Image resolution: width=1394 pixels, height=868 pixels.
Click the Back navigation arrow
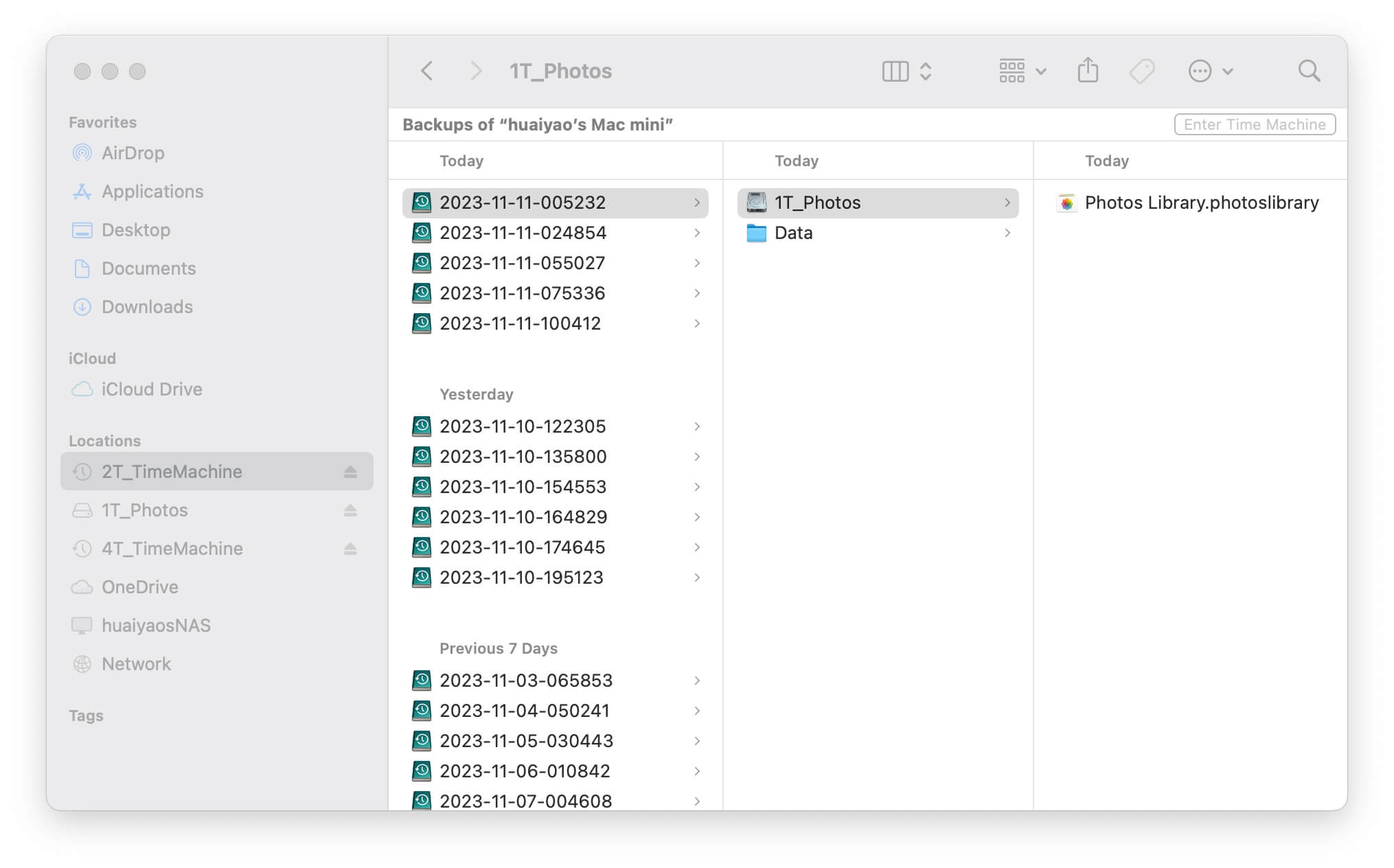[x=426, y=71]
